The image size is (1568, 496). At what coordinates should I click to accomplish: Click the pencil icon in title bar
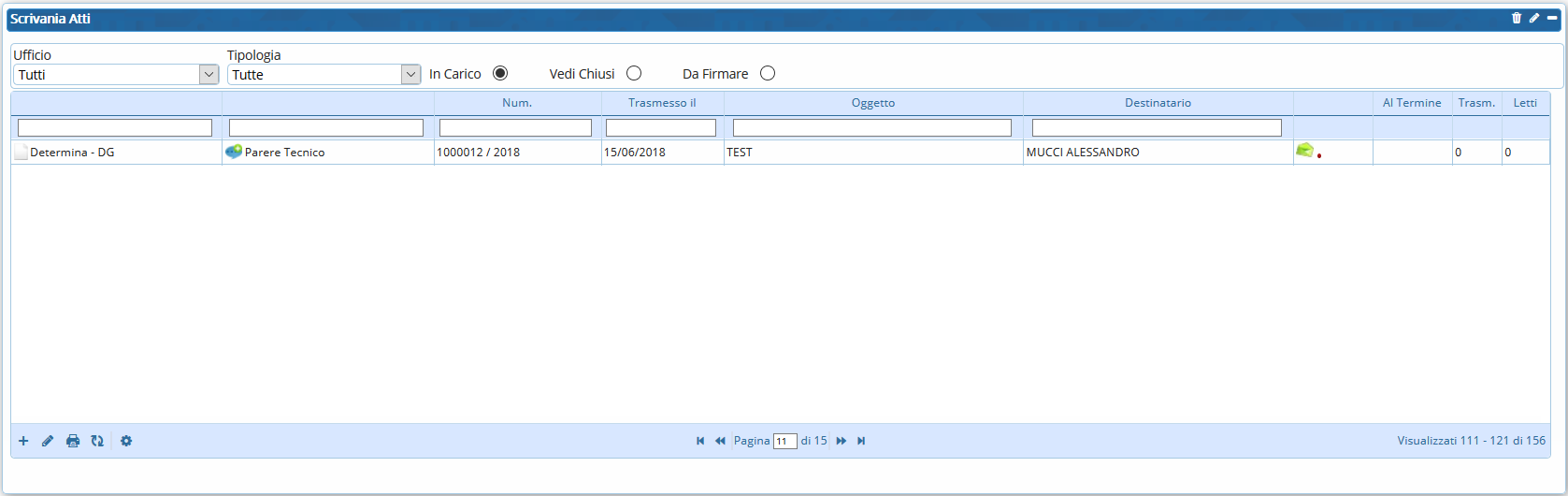coord(1534,18)
